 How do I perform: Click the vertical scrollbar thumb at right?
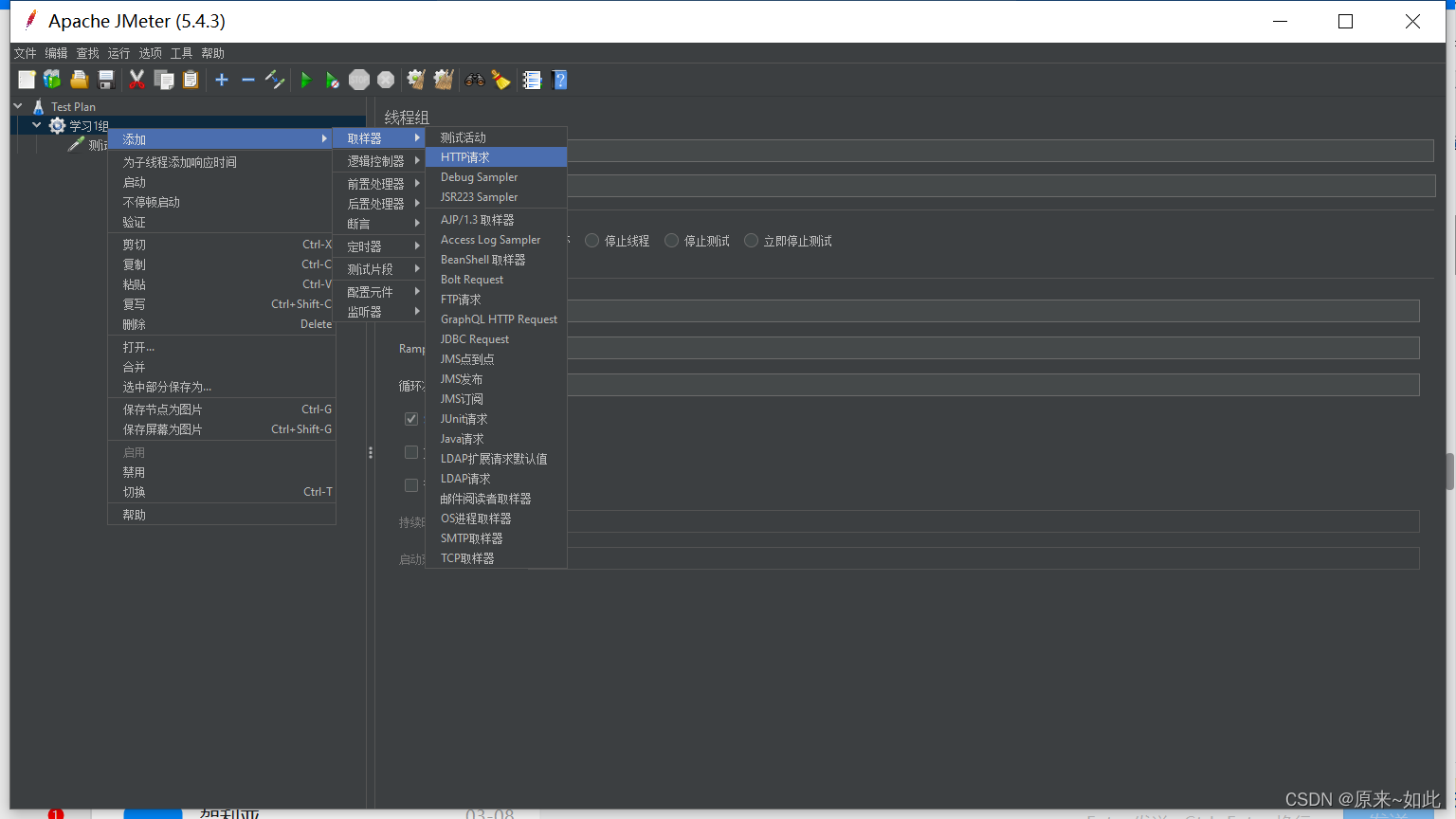(x=1449, y=471)
